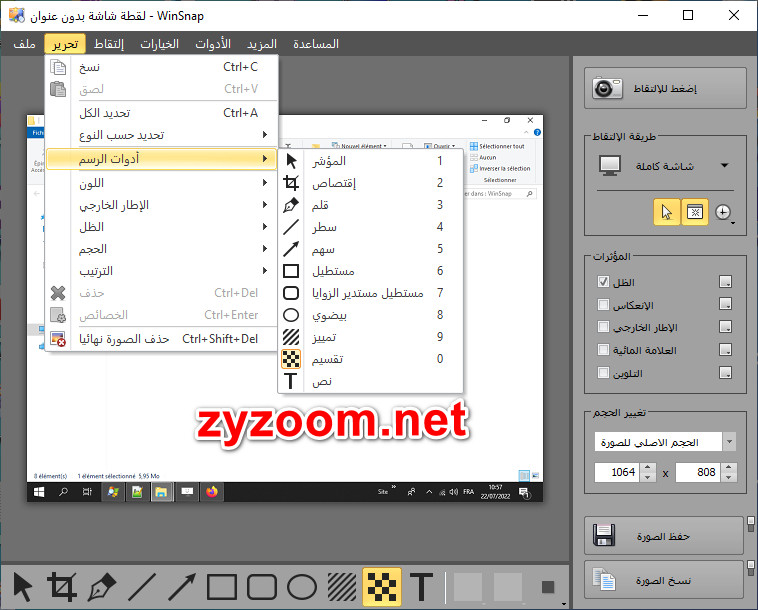This screenshot has height=610, width=758.
Task: Click the dark gray color swatch in toolbar
Action: [x=548, y=587]
